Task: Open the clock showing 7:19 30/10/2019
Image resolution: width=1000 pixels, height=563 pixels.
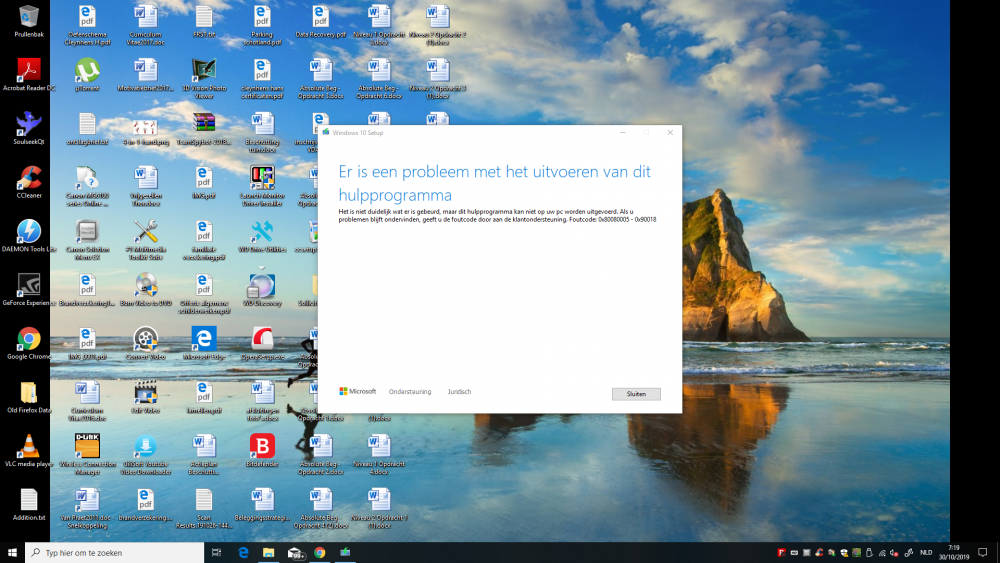Action: [x=954, y=552]
